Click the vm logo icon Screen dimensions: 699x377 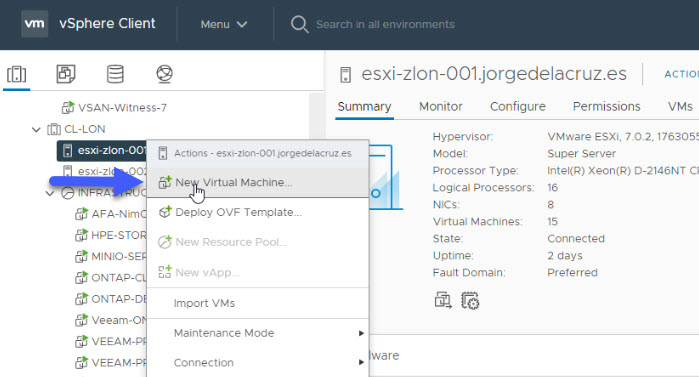coord(34,24)
